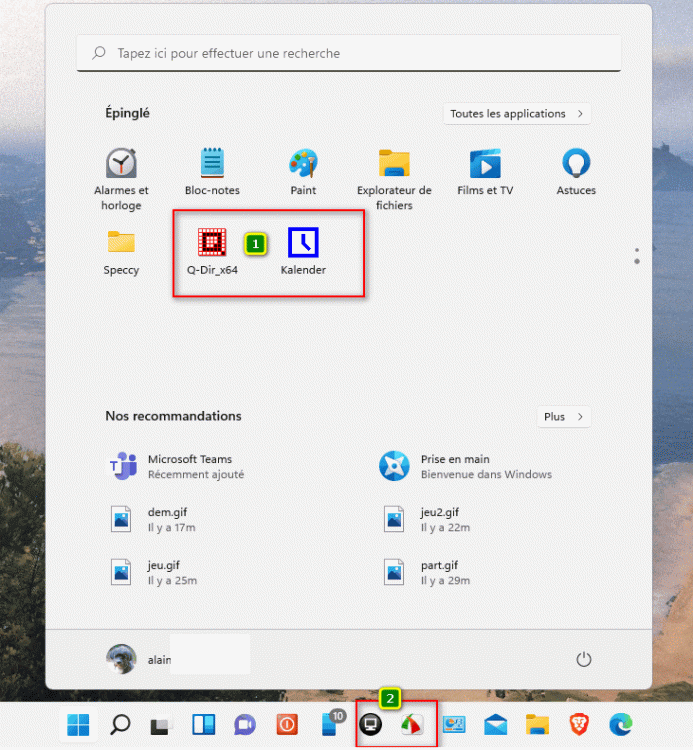Viewport: 693px width, 750px height.
Task: Open Brave browser from the taskbar
Action: point(580,725)
